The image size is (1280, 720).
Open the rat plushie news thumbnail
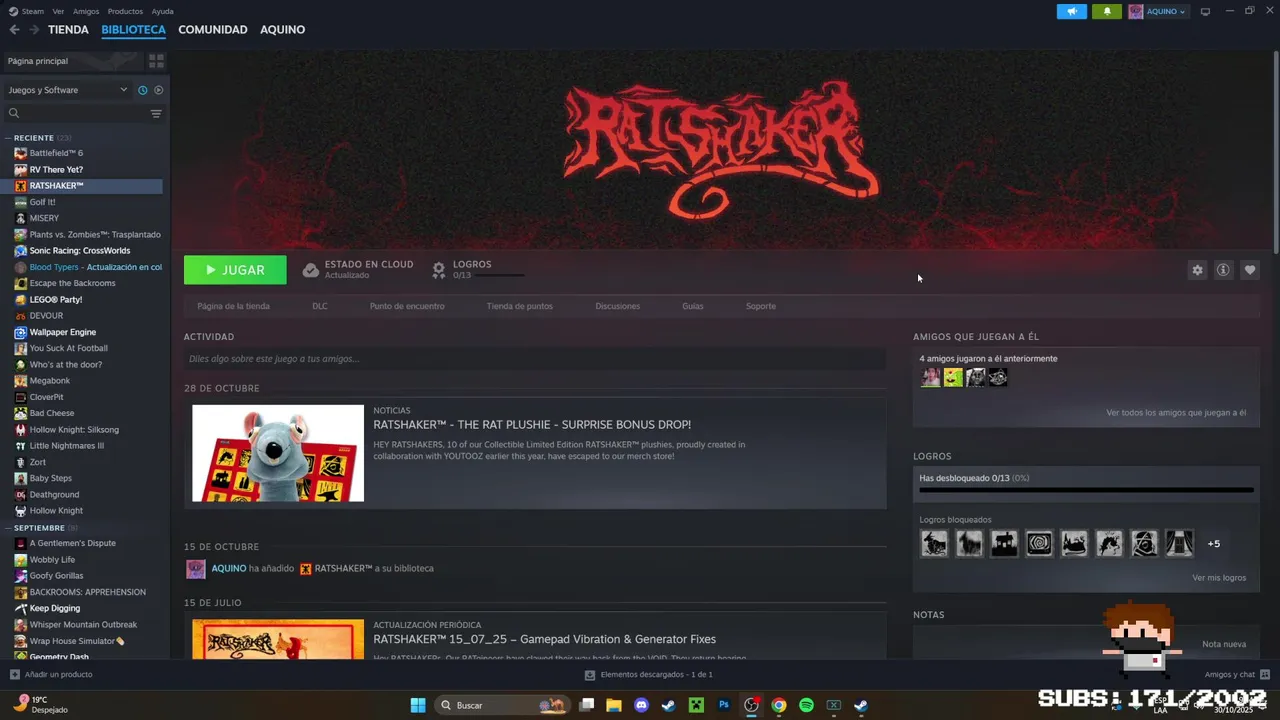click(x=278, y=453)
